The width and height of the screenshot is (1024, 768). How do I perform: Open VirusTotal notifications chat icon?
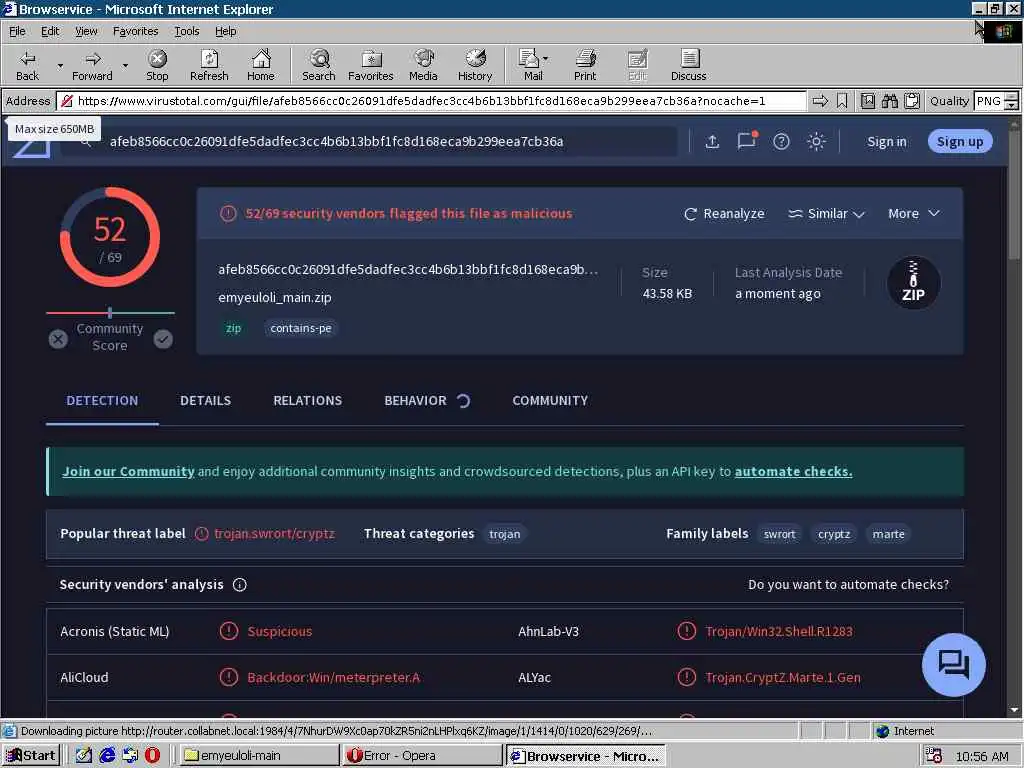pos(746,140)
